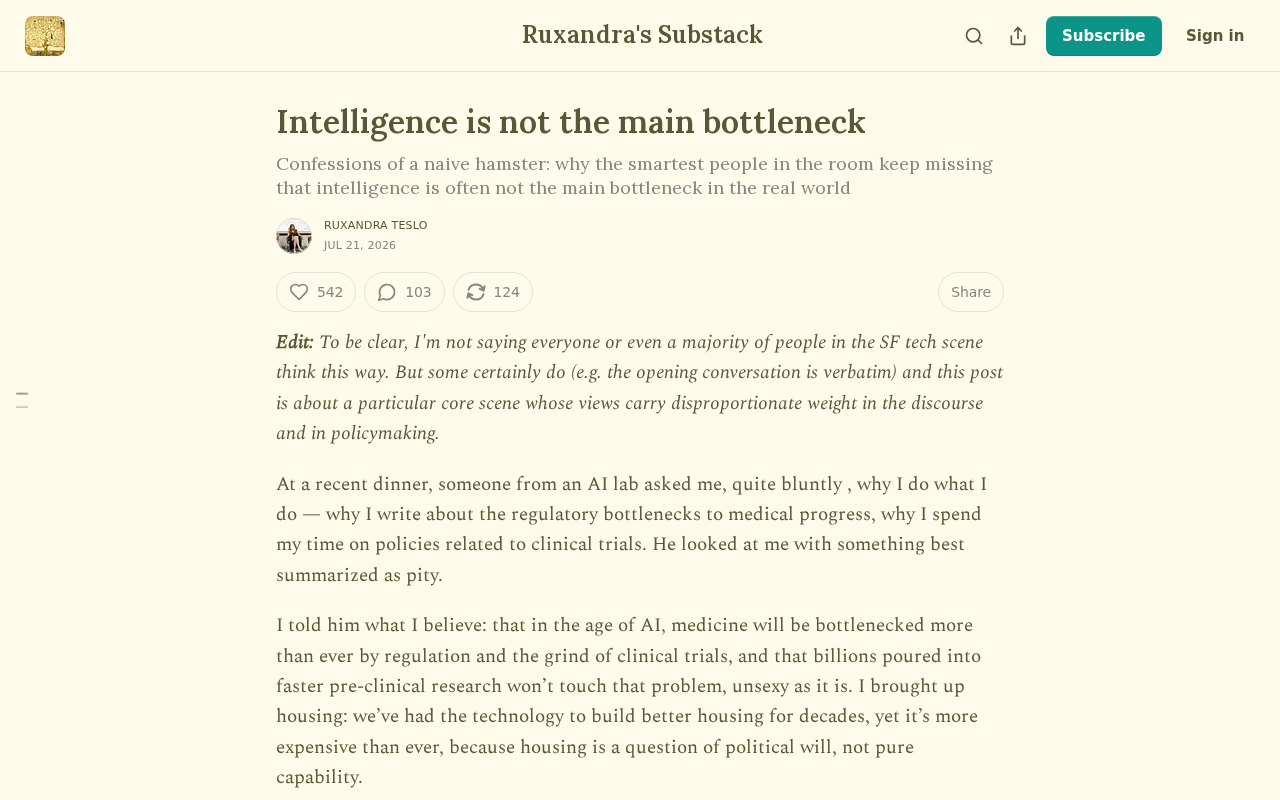The image size is (1280, 800).
Task: Open the search magnifier icon
Action: 974,36
